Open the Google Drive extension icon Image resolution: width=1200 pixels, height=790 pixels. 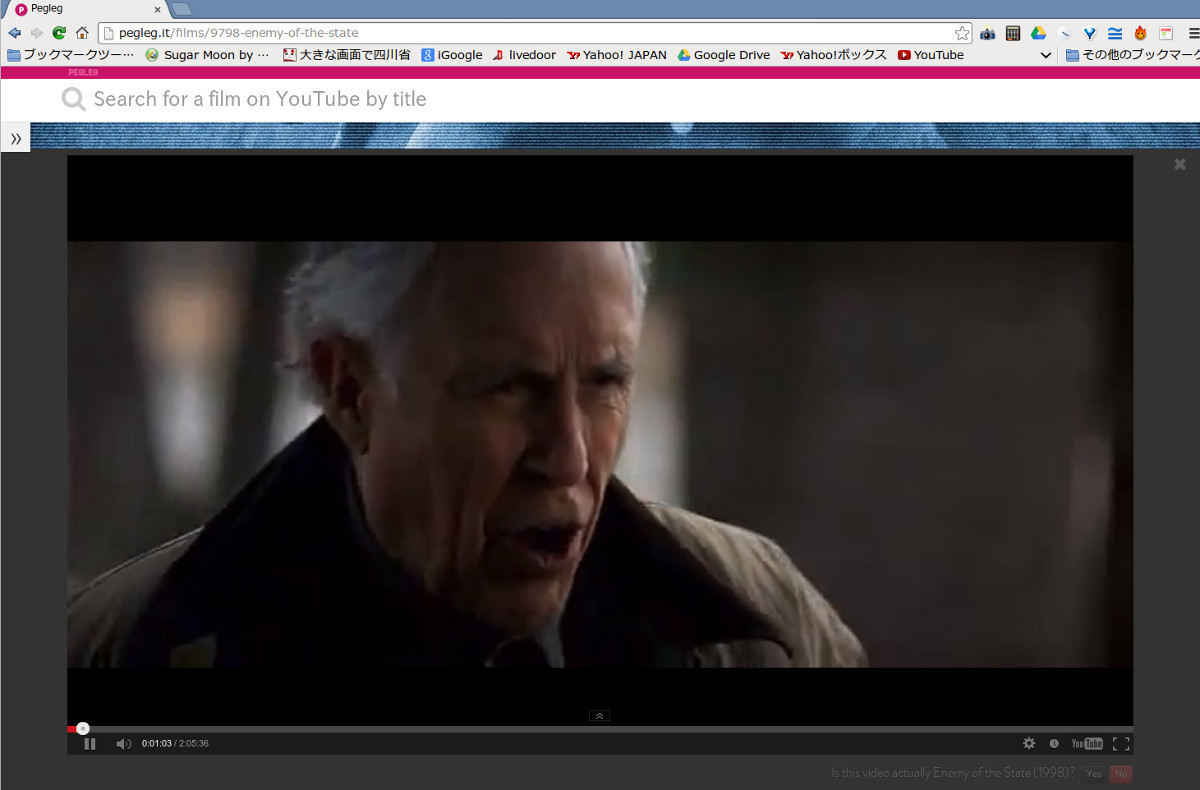[x=1039, y=33]
